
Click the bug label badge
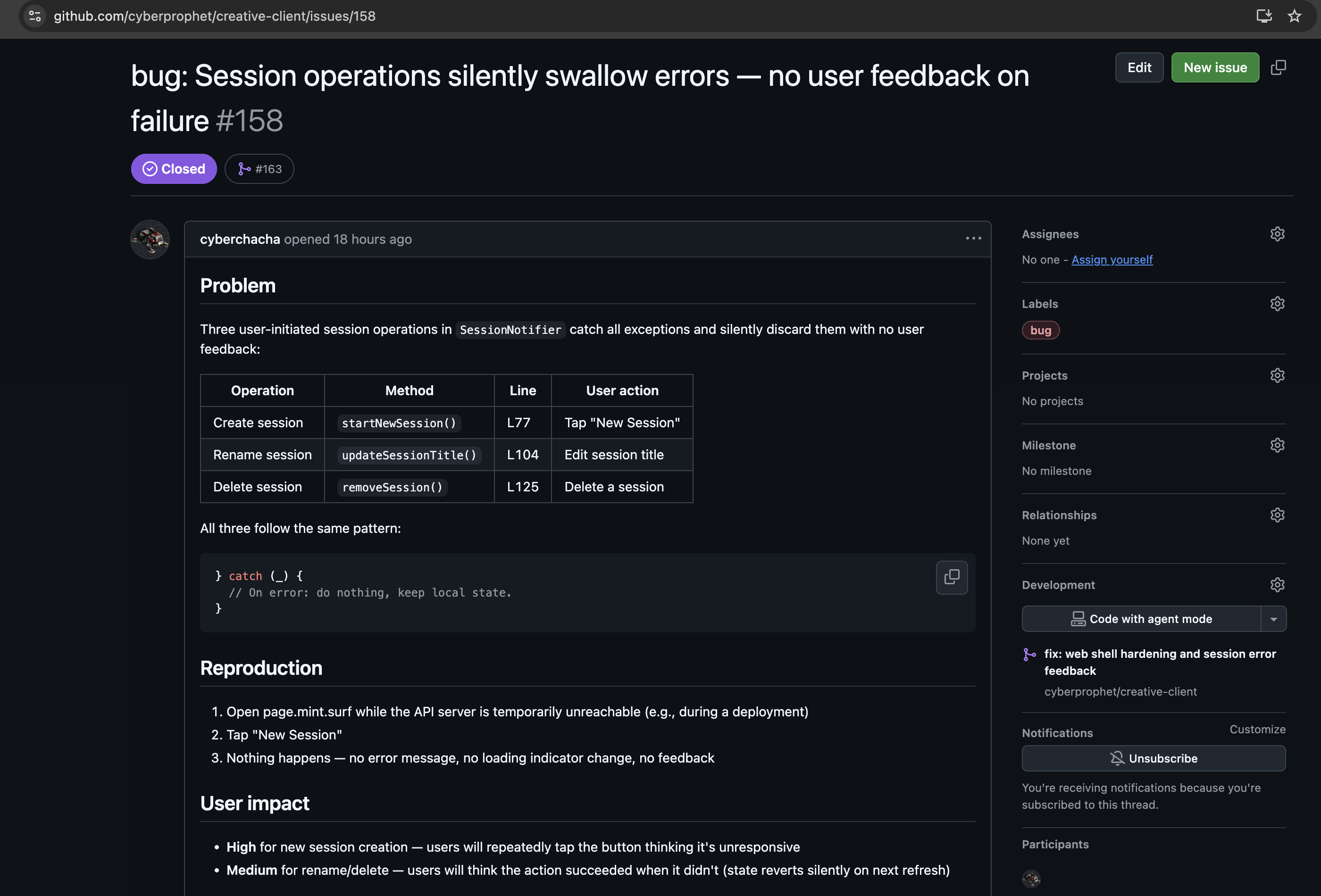(x=1040, y=330)
